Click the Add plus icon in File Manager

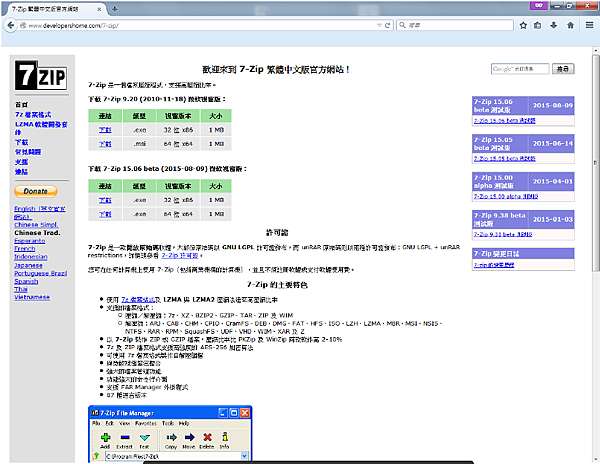click(105, 437)
